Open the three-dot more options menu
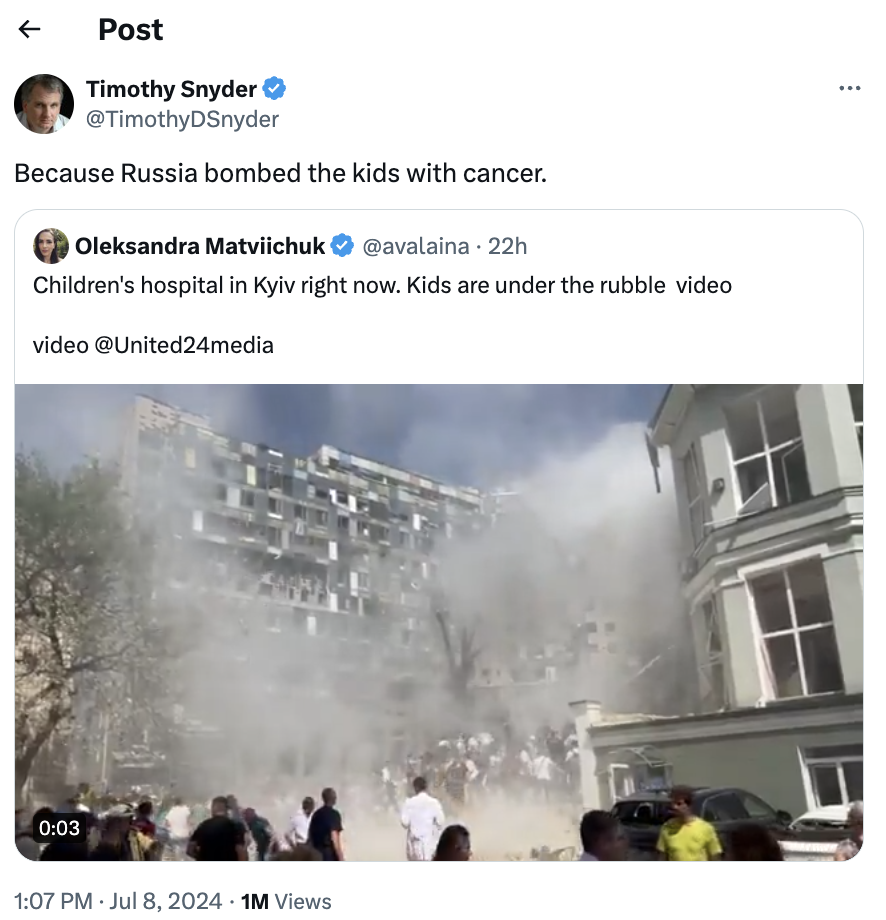The width and height of the screenshot is (886, 920). point(849,89)
